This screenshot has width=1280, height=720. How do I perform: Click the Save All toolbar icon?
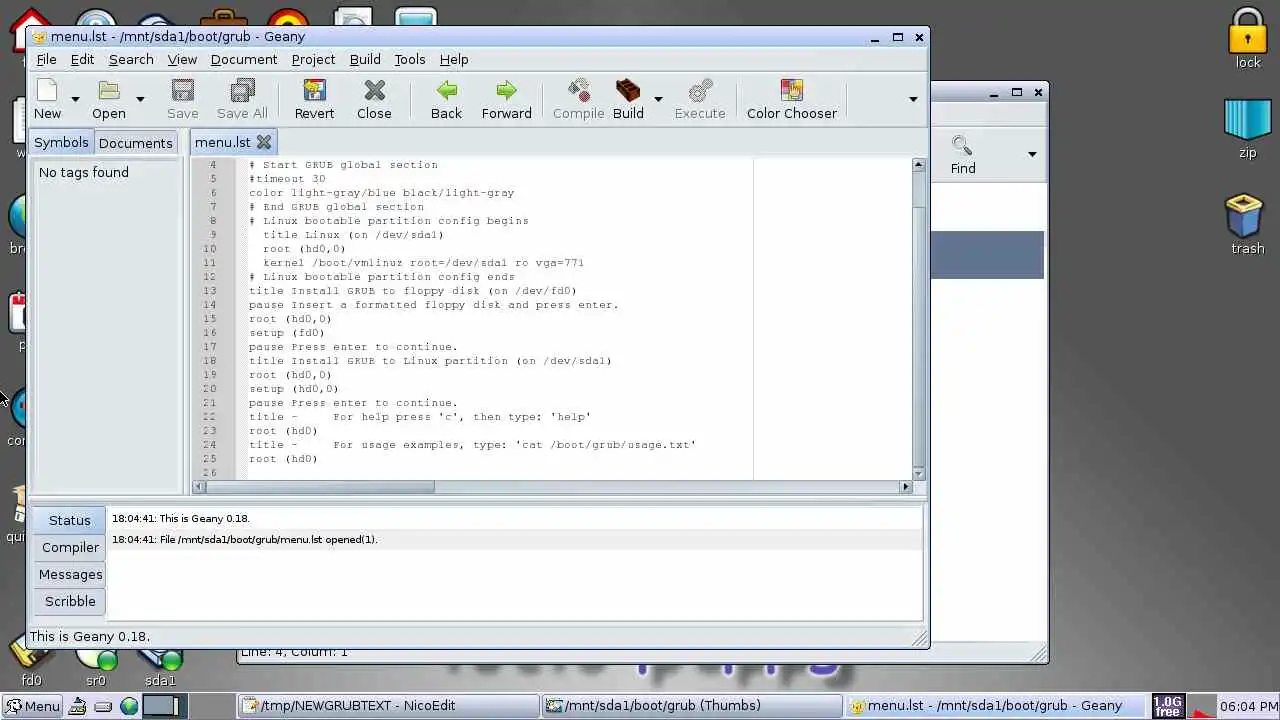[x=242, y=91]
